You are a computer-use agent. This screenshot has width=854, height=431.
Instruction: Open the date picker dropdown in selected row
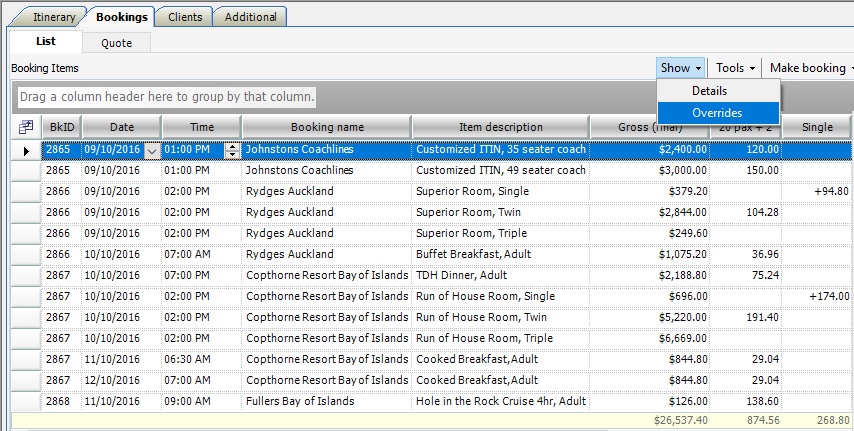[152, 150]
